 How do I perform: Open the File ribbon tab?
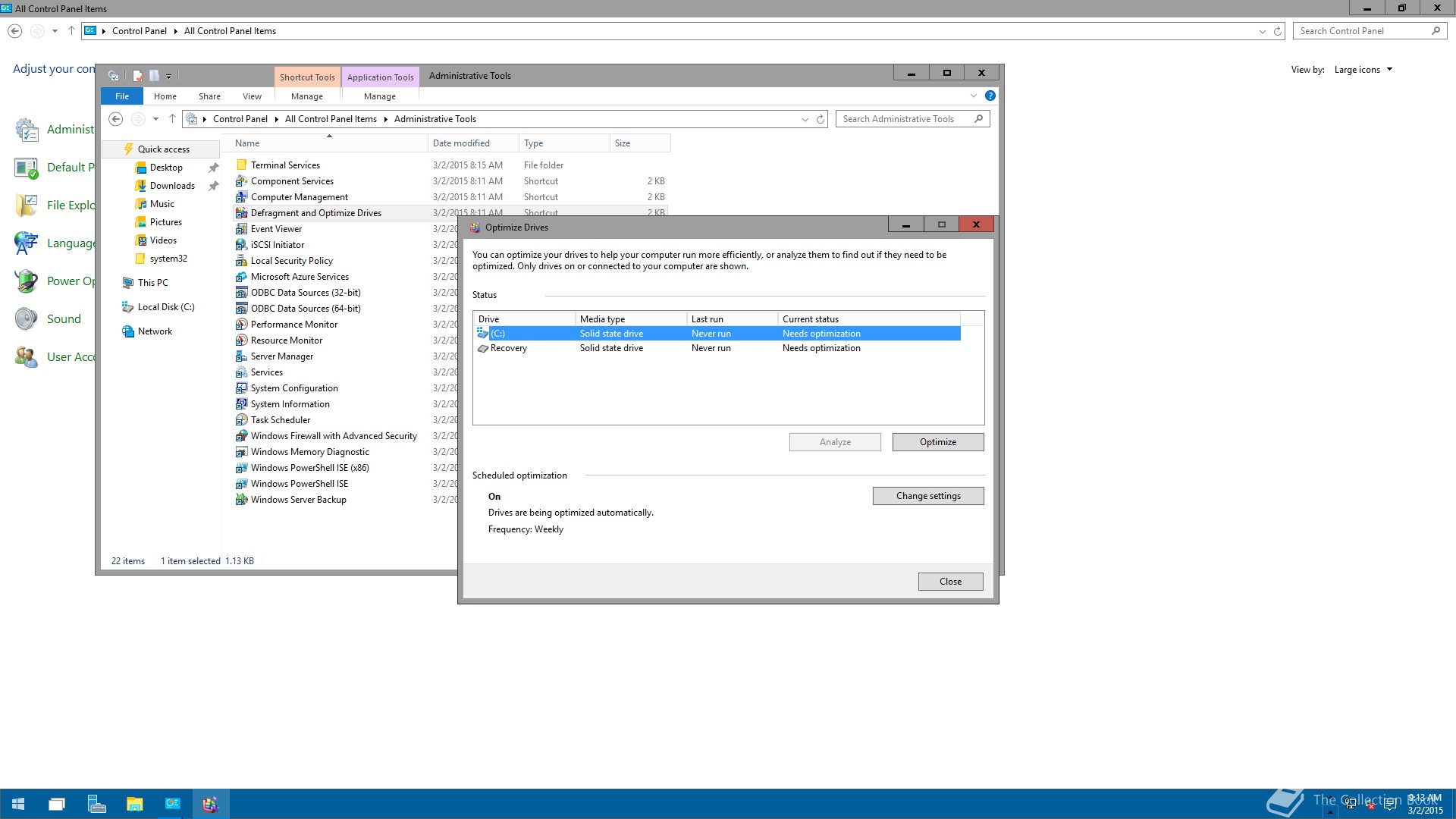122,96
